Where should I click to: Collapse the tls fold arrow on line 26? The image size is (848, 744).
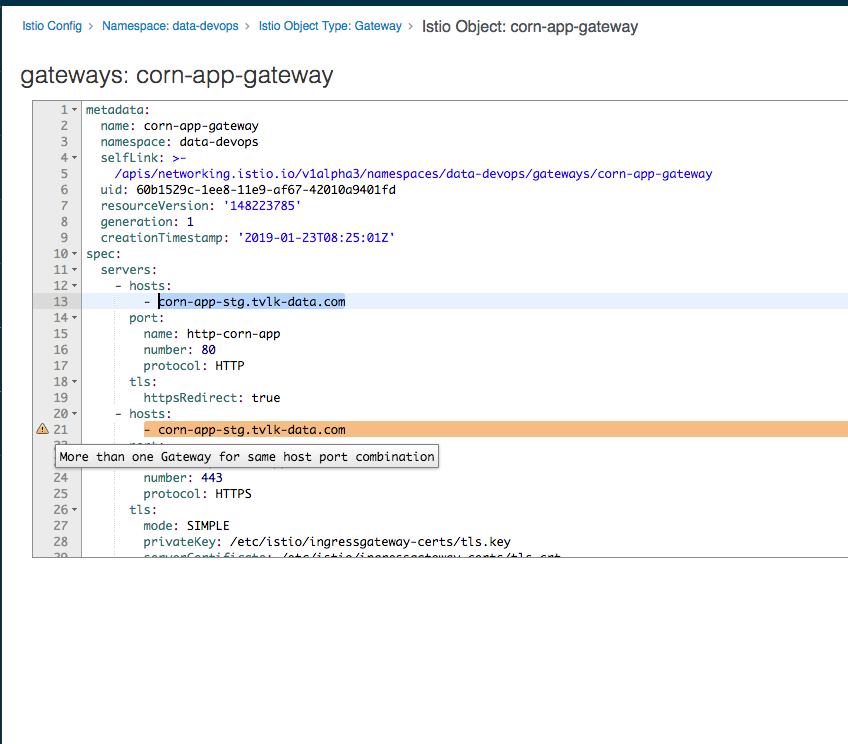coord(75,510)
